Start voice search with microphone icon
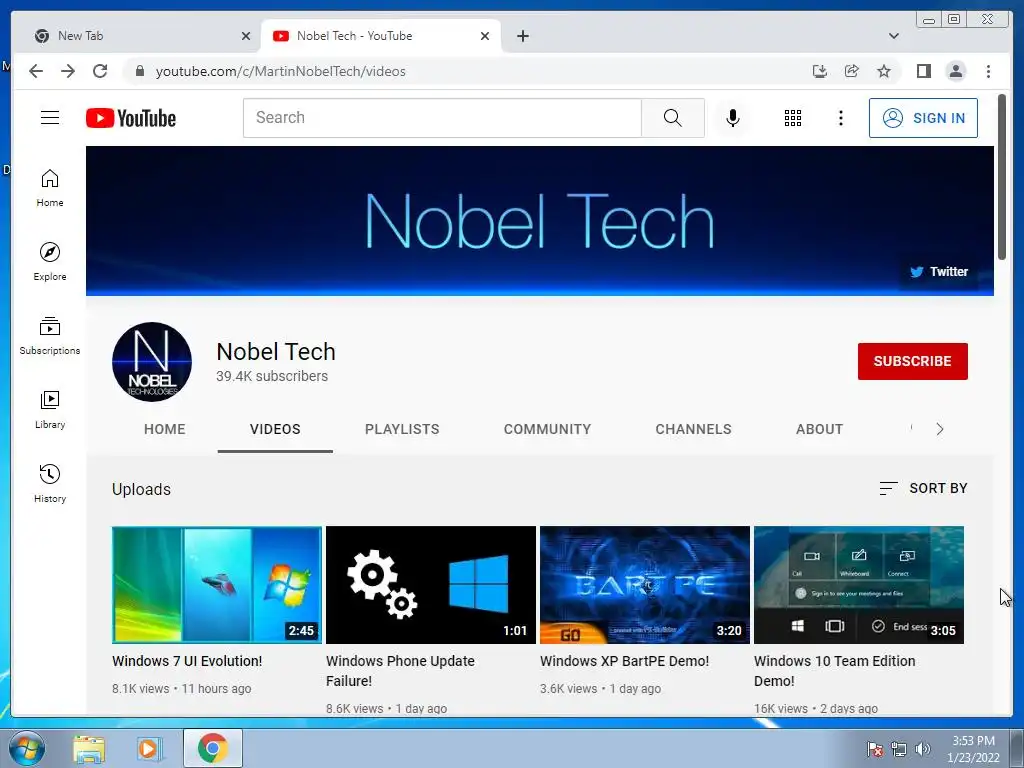The height and width of the screenshot is (768, 1024). point(733,118)
